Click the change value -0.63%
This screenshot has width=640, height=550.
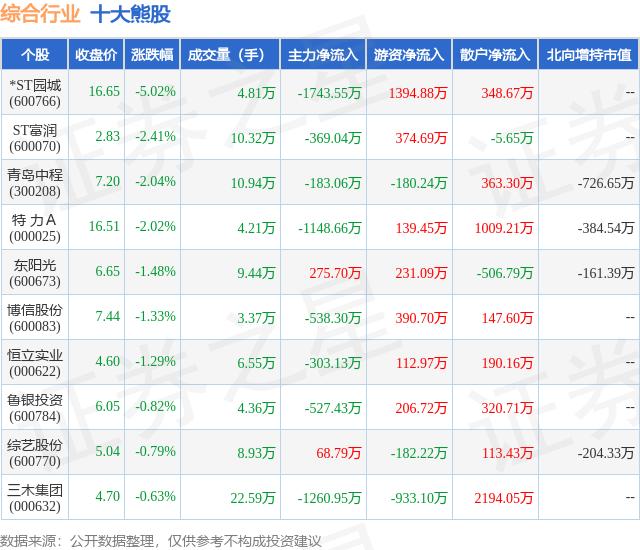pos(156,497)
